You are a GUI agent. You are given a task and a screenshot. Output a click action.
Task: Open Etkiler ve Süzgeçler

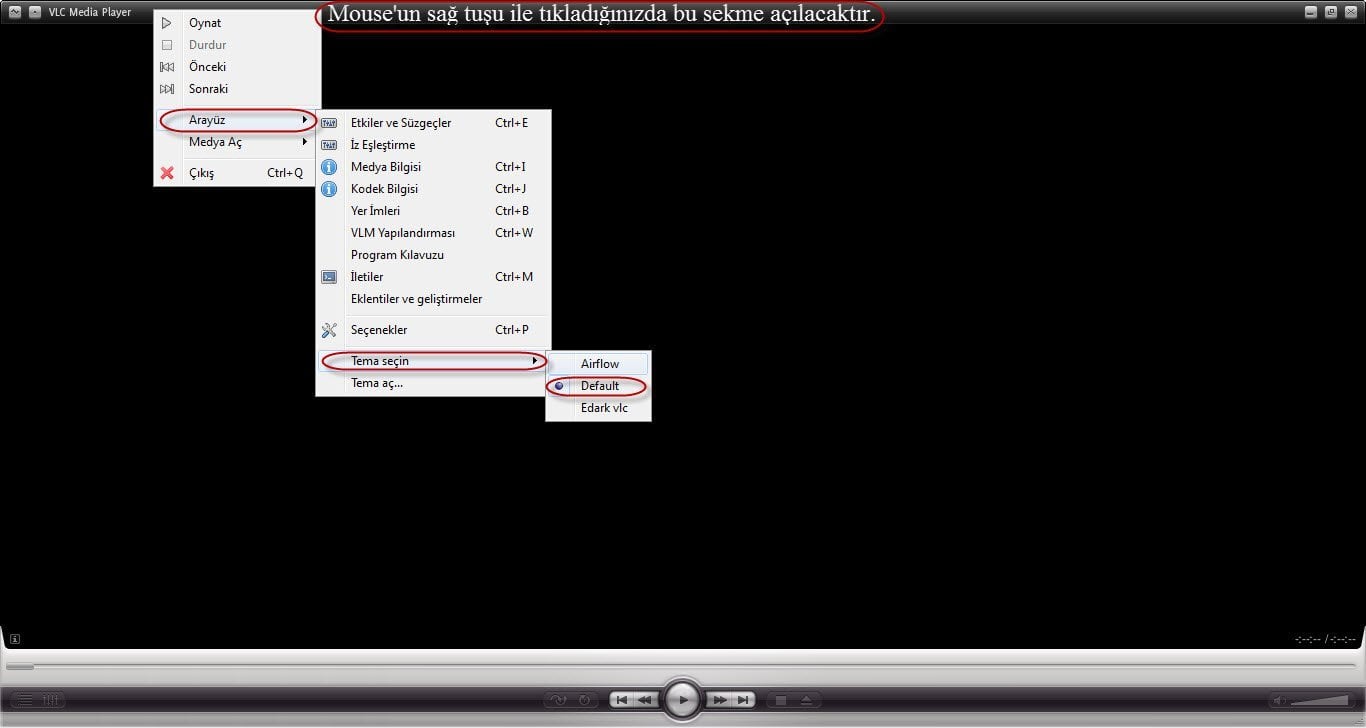point(433,123)
